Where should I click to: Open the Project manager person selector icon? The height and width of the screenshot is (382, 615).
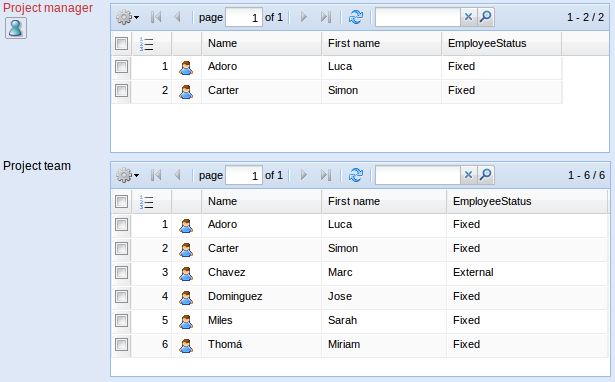(x=16, y=28)
